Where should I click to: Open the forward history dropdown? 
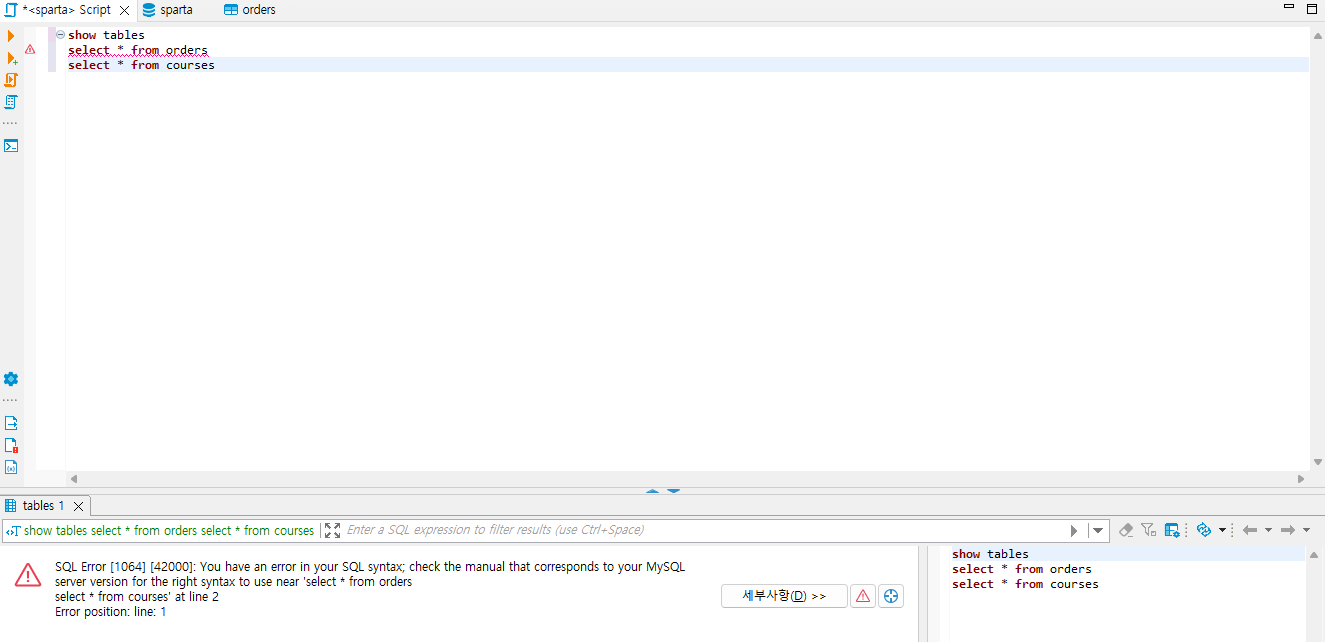coord(1306,531)
